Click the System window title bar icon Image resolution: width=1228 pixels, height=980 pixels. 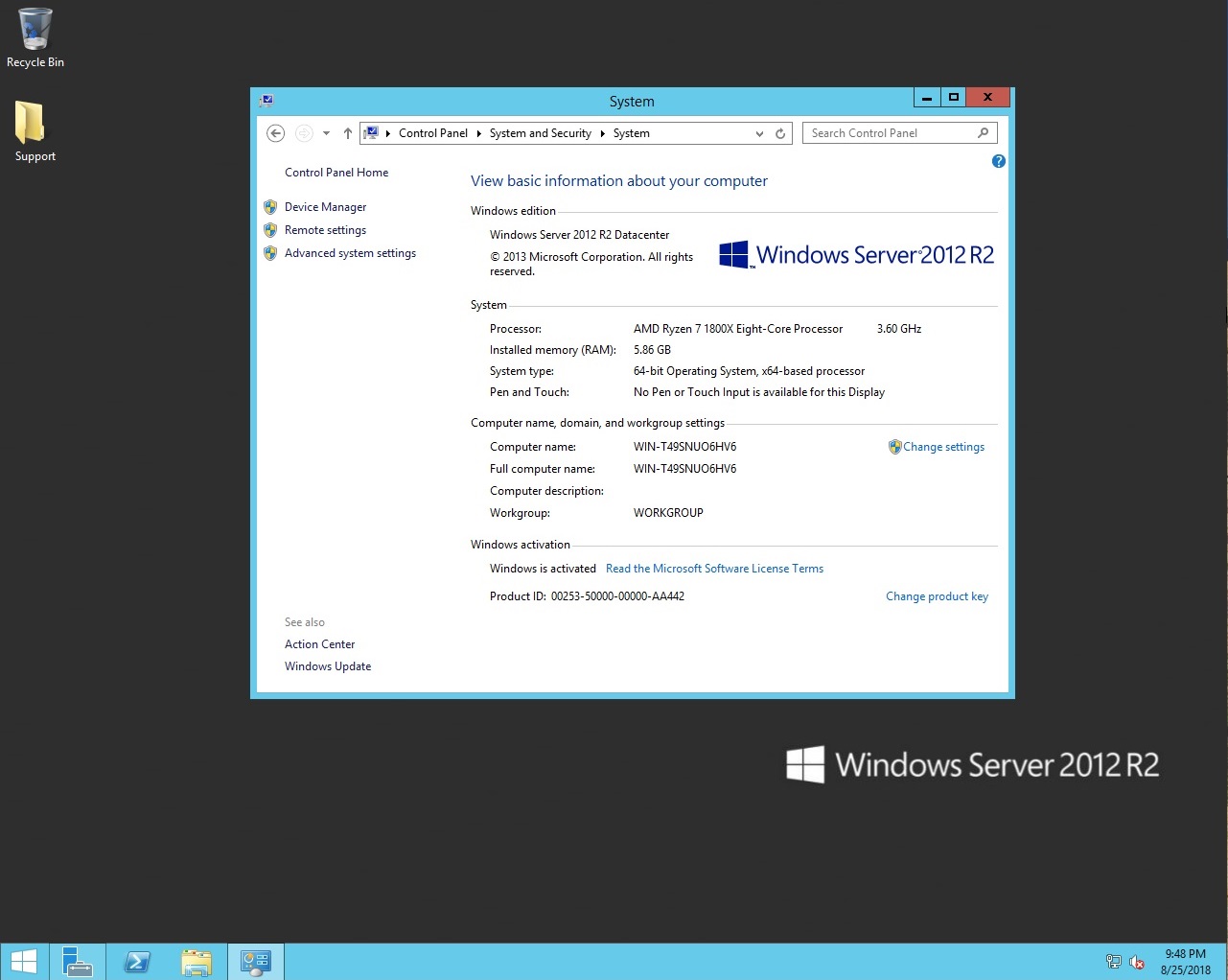(x=266, y=100)
